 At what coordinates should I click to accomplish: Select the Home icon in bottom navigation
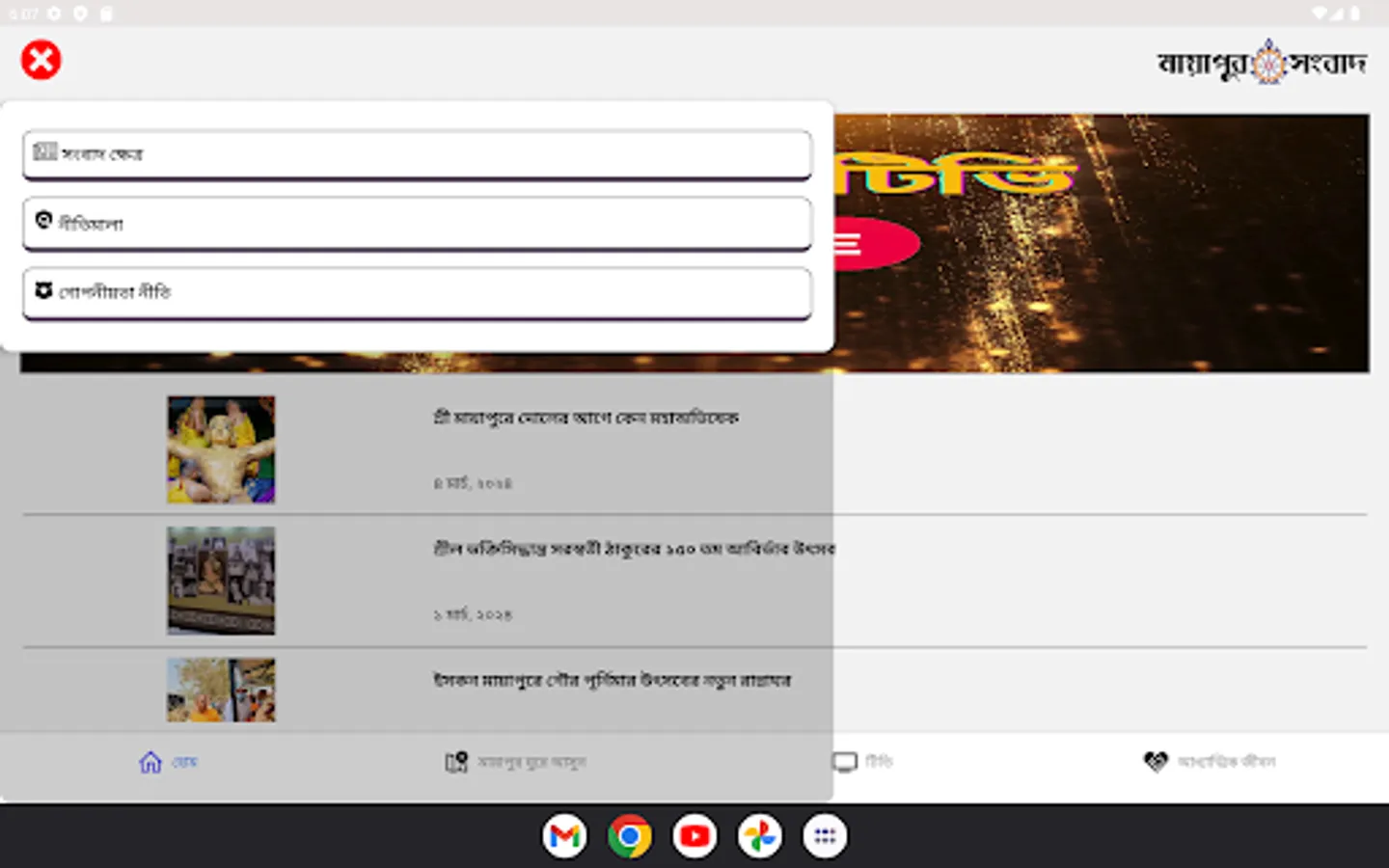[149, 761]
